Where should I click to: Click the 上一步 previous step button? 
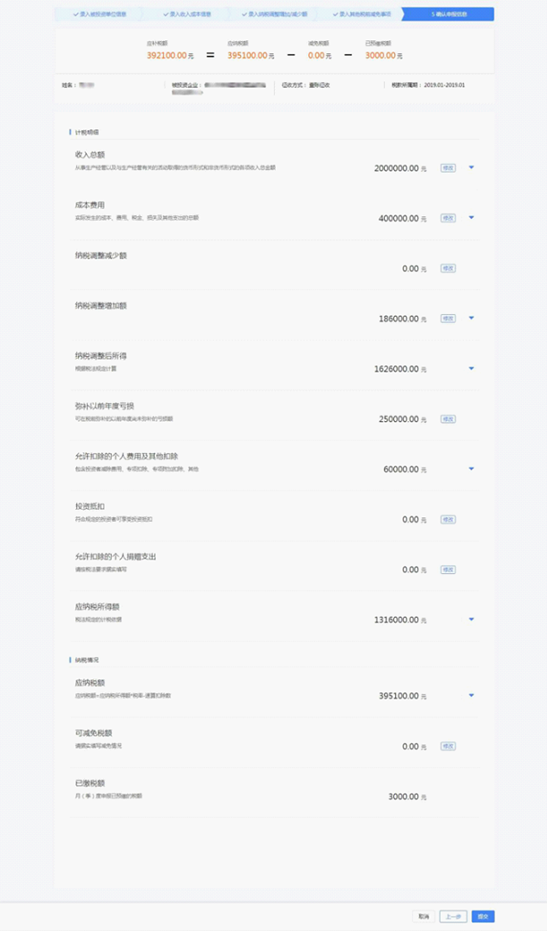(453, 916)
